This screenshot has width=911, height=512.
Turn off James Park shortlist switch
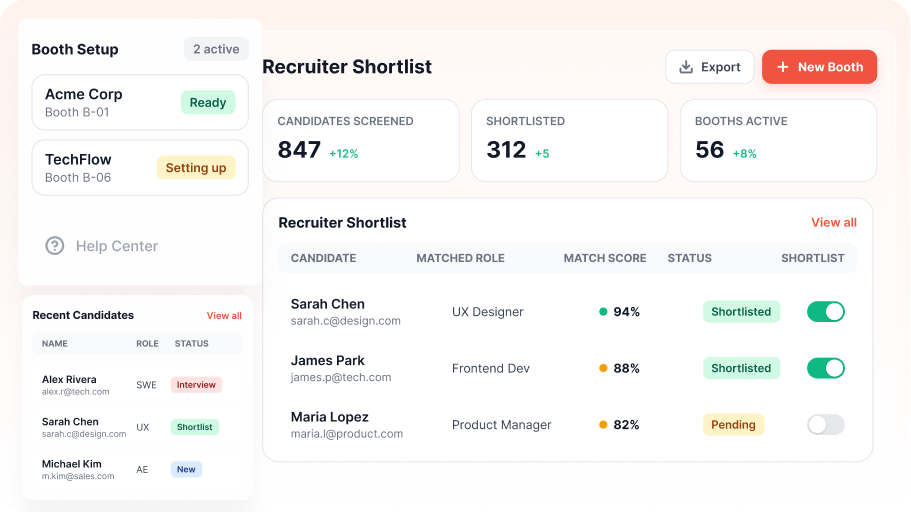pos(826,368)
